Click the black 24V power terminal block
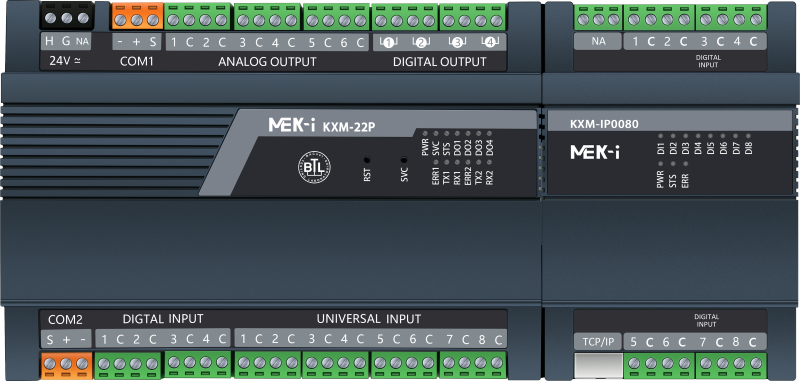The height and width of the screenshot is (381, 800). pyautogui.click(x=66, y=15)
